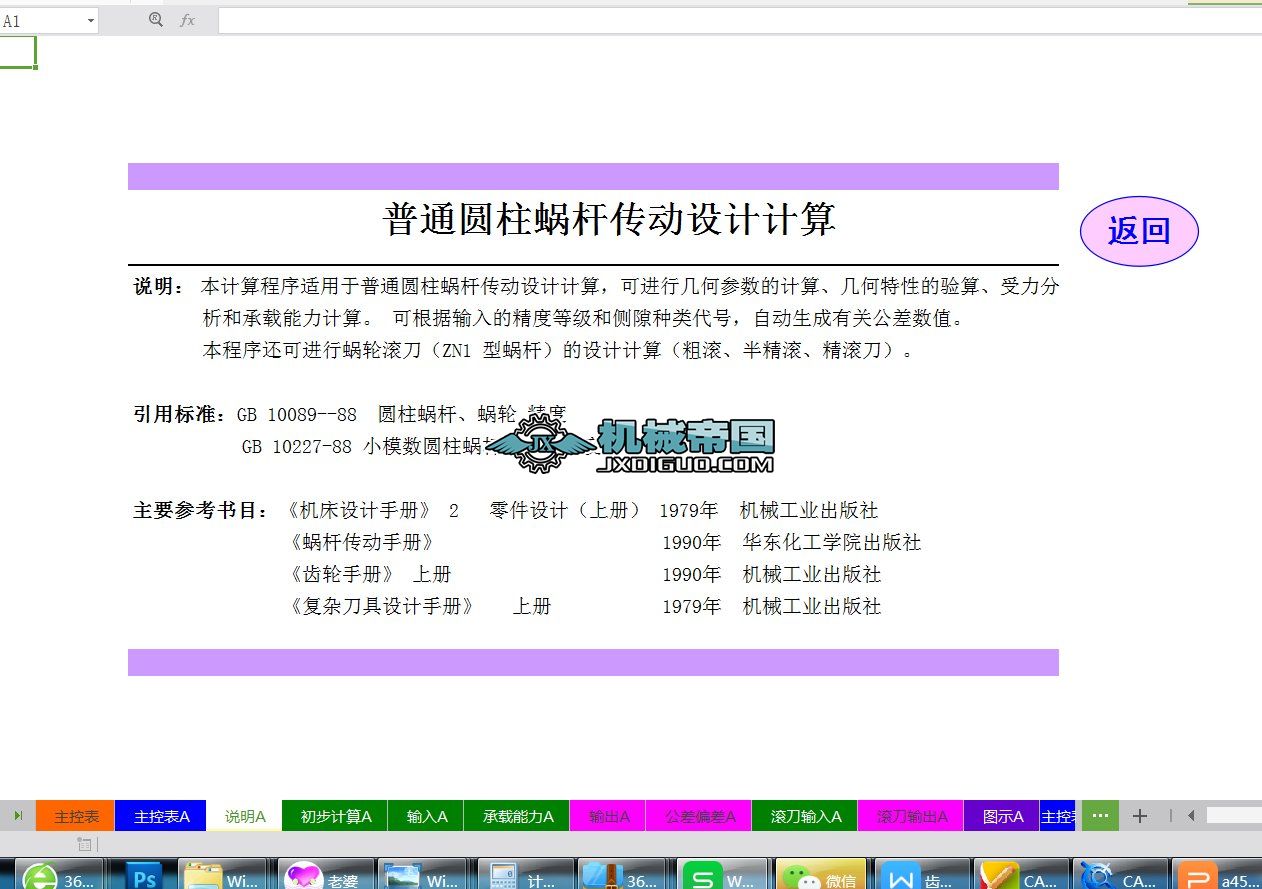Click the 《机床设计手册》 reference row
Image resolution: width=1262 pixels, height=889 pixels.
tap(580, 510)
